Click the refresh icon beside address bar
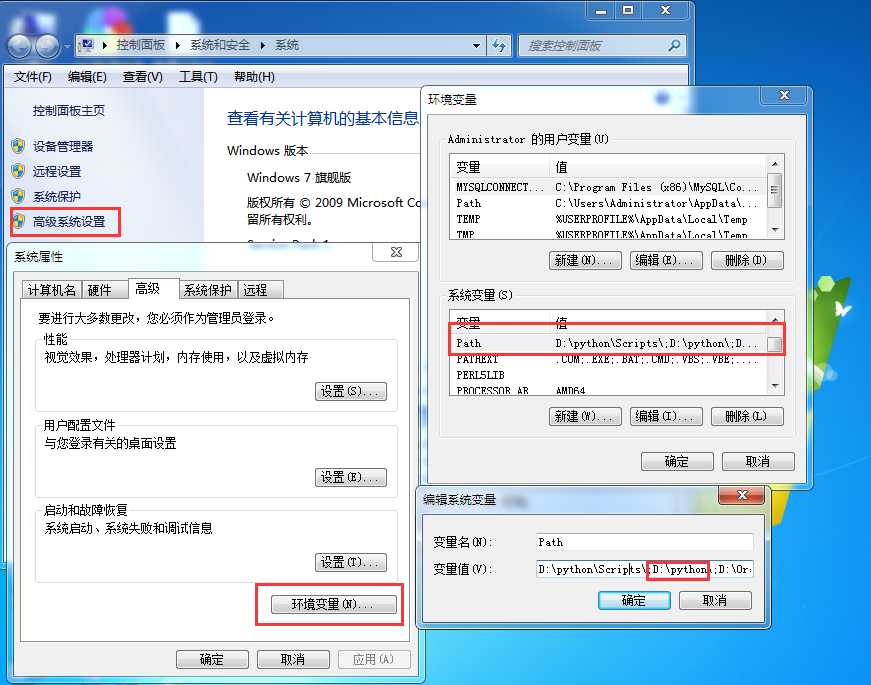The image size is (871, 685). click(x=499, y=46)
